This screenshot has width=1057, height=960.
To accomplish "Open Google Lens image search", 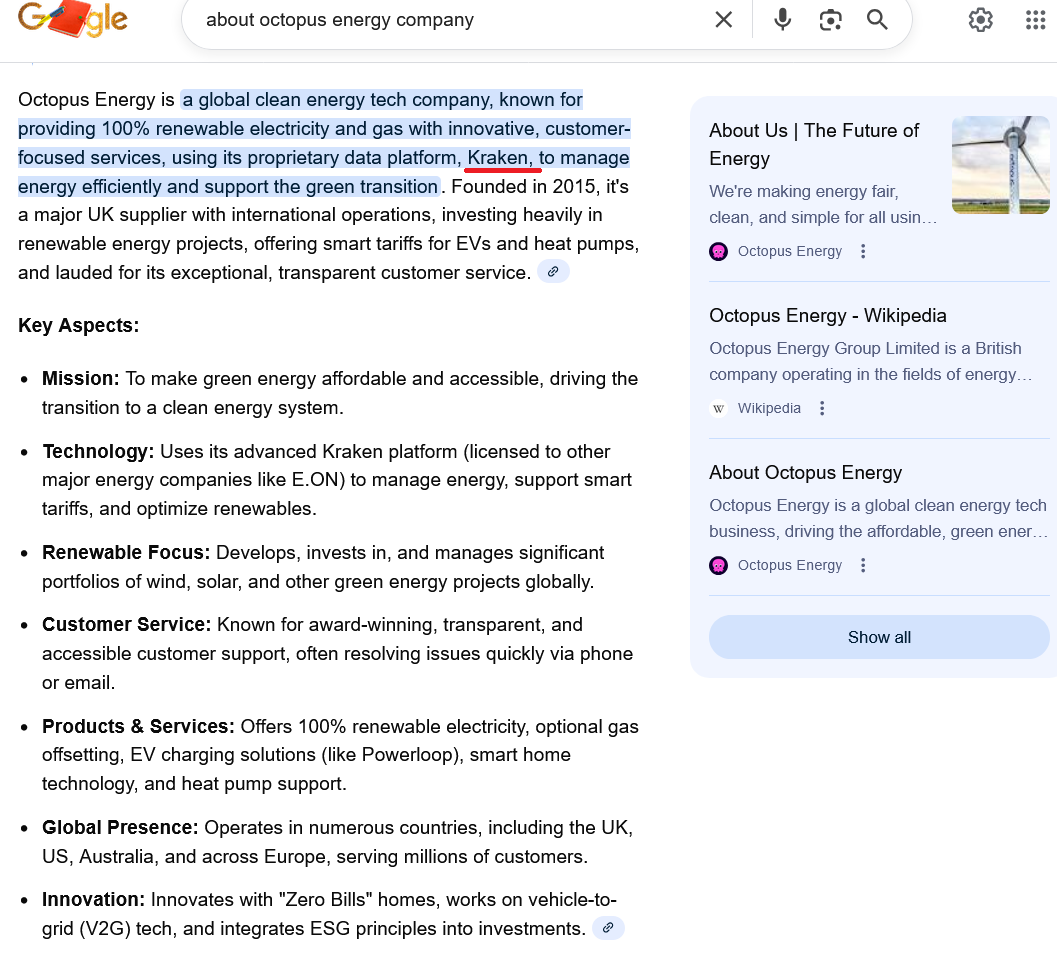I will click(x=830, y=20).
